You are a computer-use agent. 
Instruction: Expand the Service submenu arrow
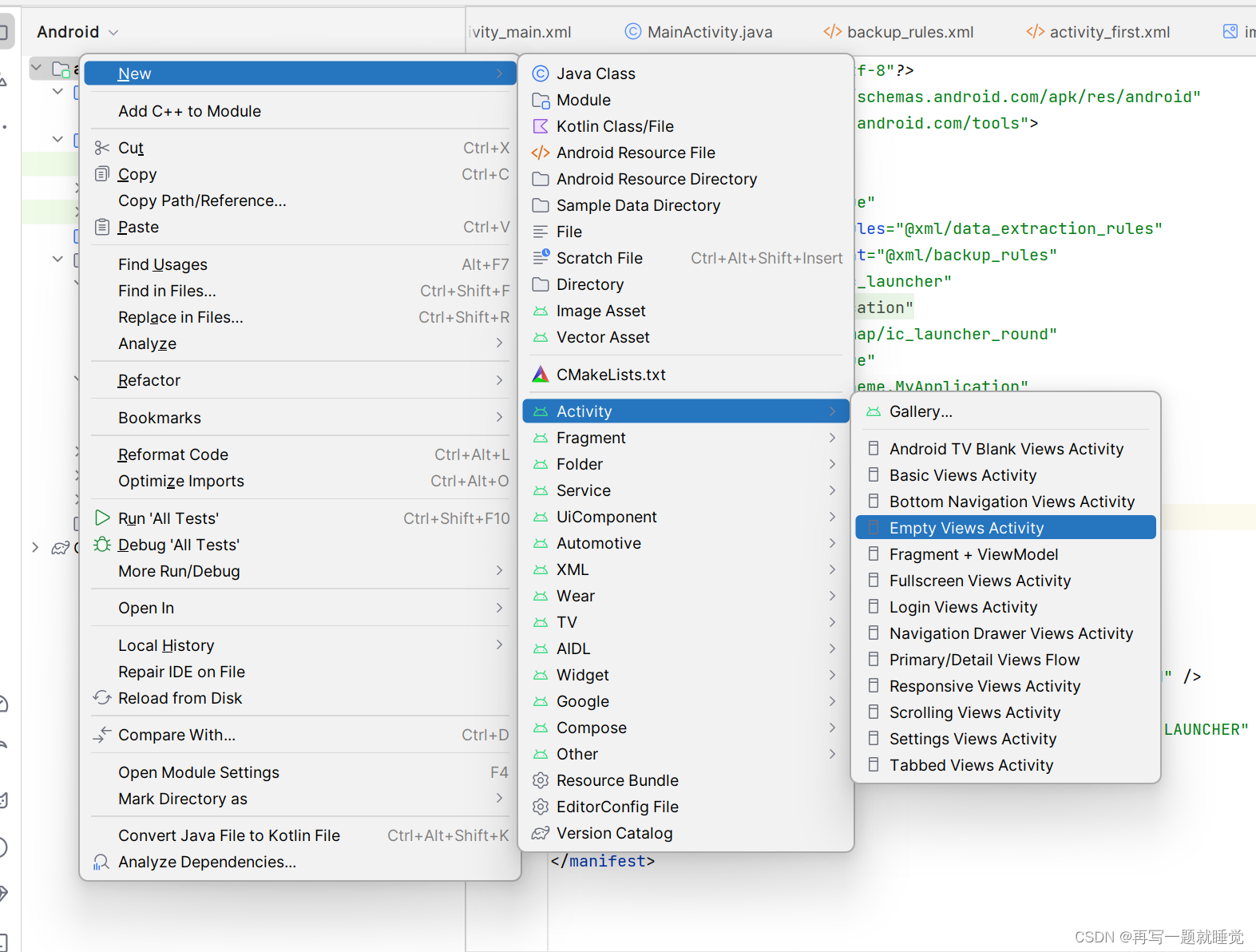(832, 490)
